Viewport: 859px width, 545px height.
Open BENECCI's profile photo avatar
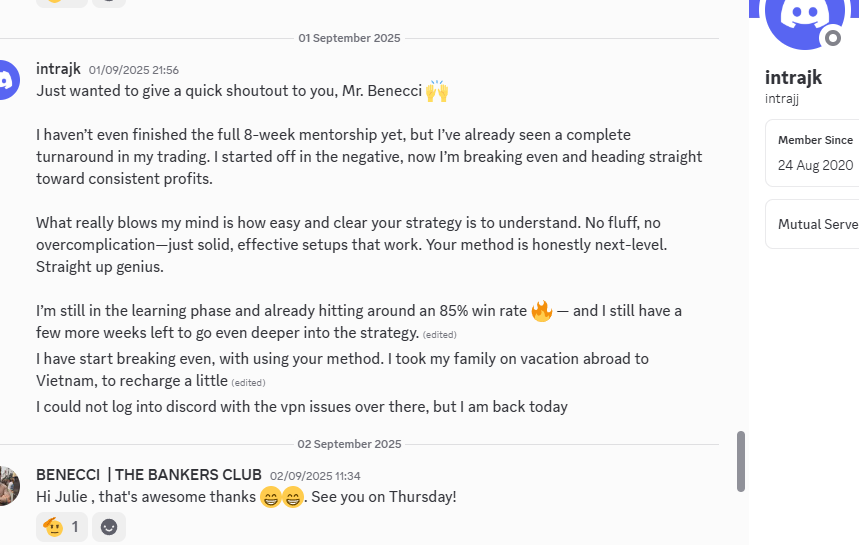(8, 485)
